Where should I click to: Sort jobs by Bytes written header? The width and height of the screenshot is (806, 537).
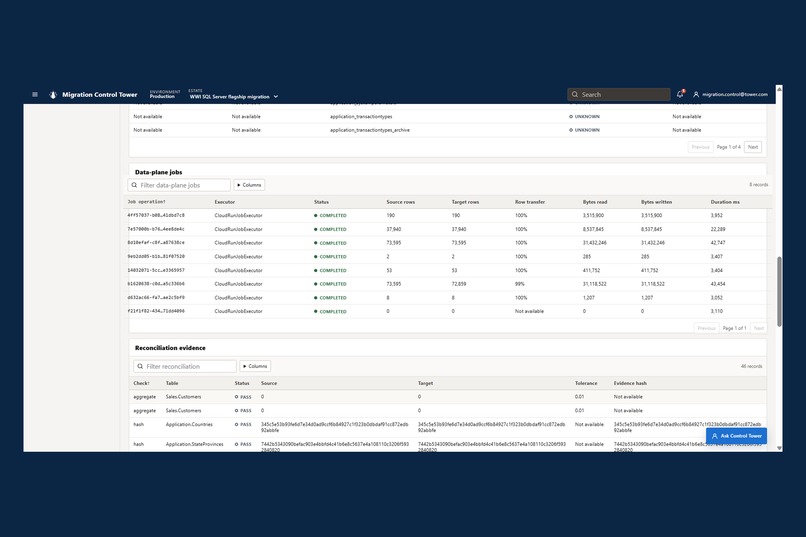(656, 202)
